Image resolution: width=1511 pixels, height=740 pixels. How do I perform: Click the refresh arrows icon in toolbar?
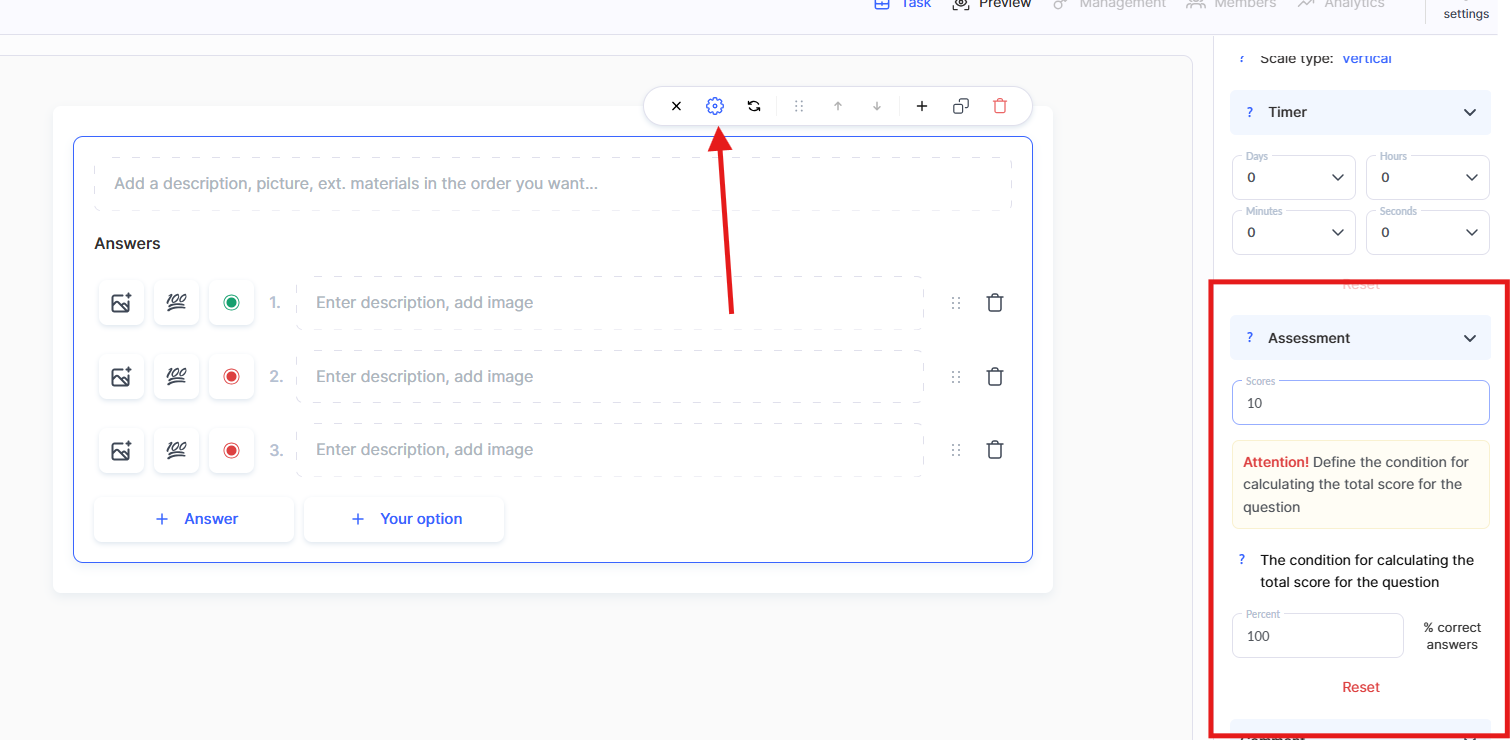pyautogui.click(x=754, y=106)
